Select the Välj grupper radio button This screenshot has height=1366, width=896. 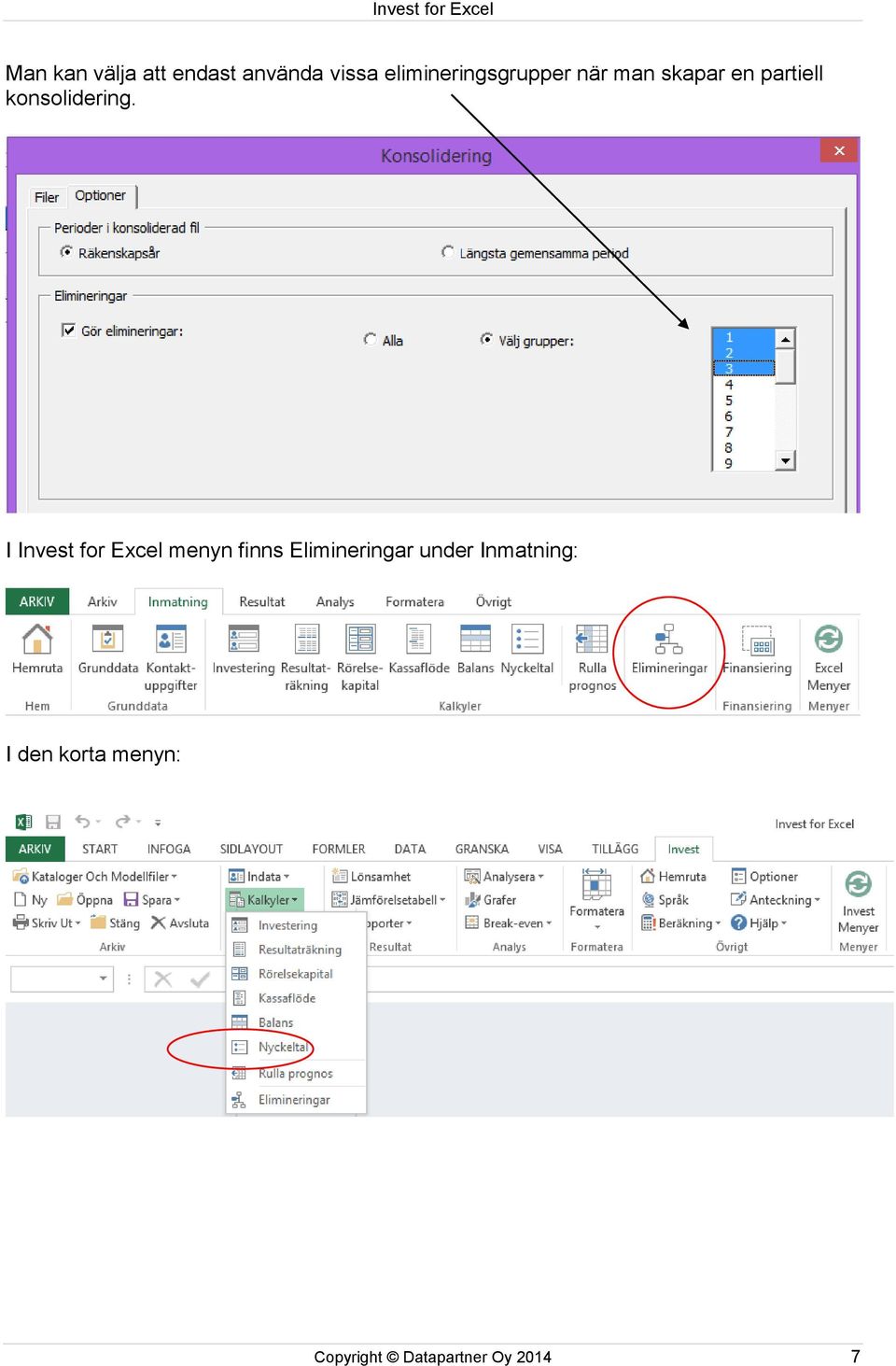(x=486, y=340)
